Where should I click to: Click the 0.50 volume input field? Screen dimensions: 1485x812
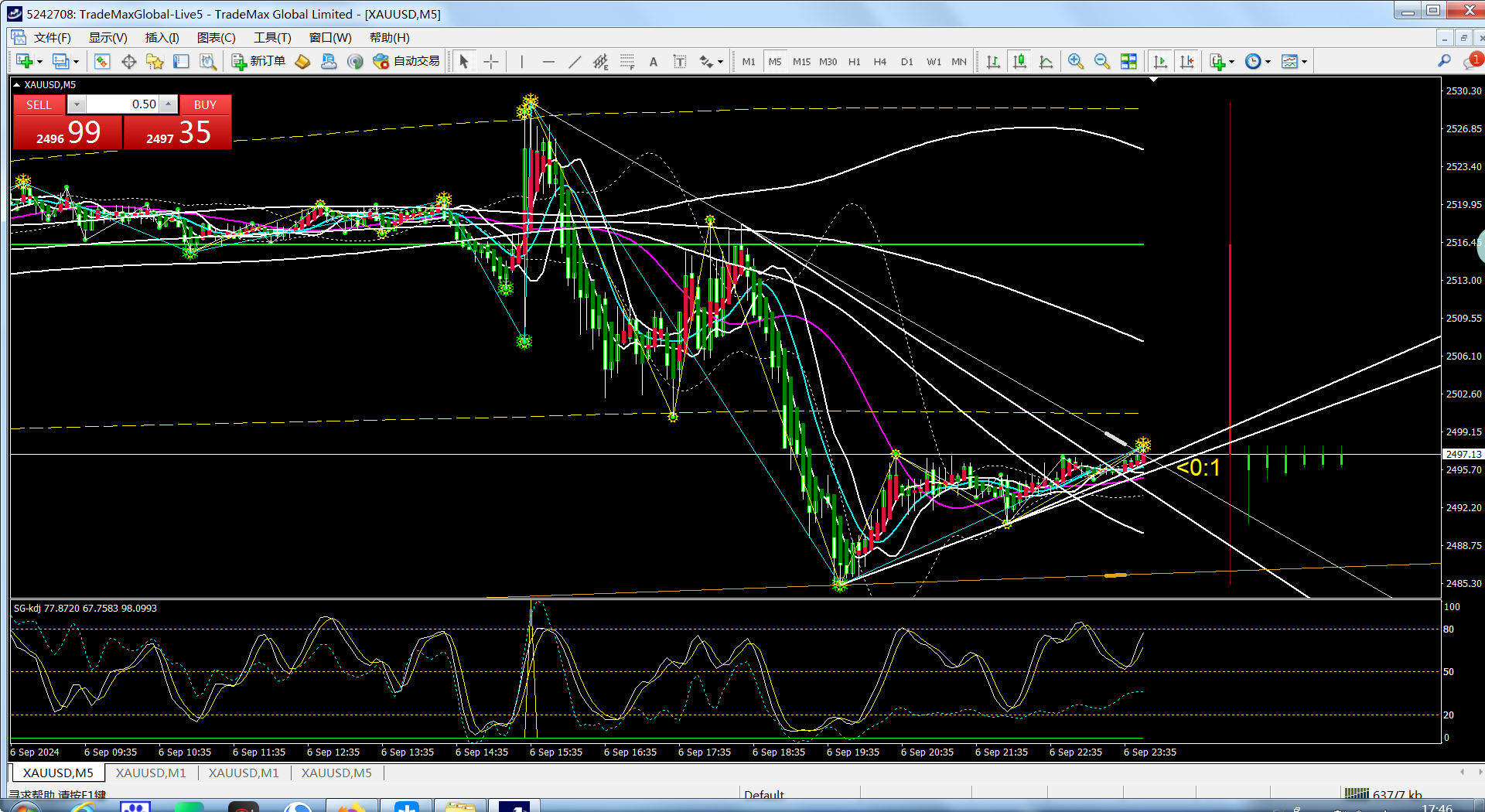coord(122,104)
